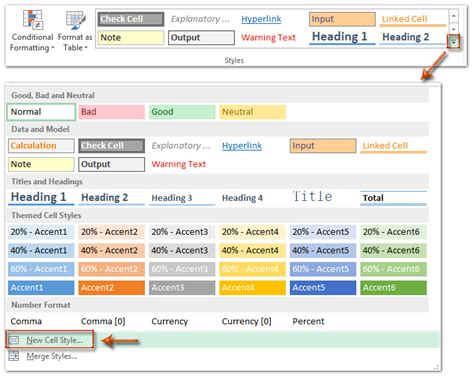The width and height of the screenshot is (474, 378).
Task: Select Heading 2 style in the ribbon
Action: [x=413, y=37]
